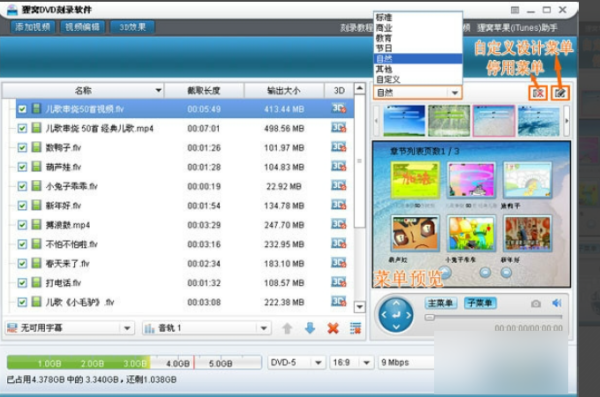Open the custom menu design edit icon
Screen dimensions: 600x397
(560, 93)
